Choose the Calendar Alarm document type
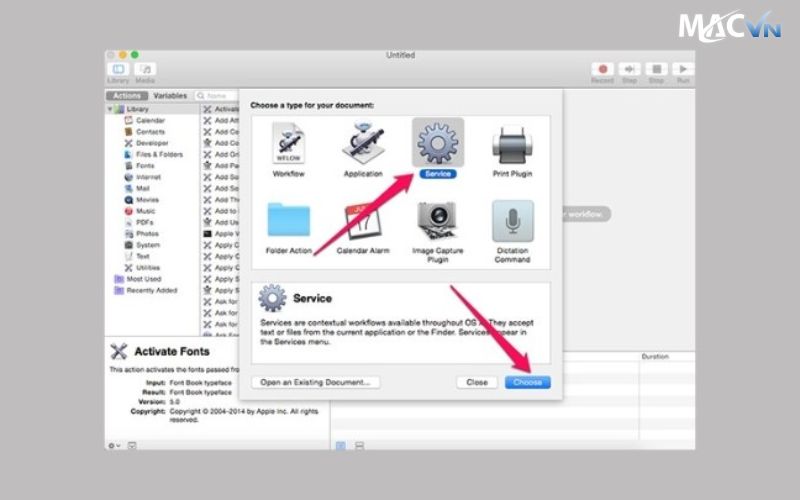The height and width of the screenshot is (500, 800). [x=363, y=228]
